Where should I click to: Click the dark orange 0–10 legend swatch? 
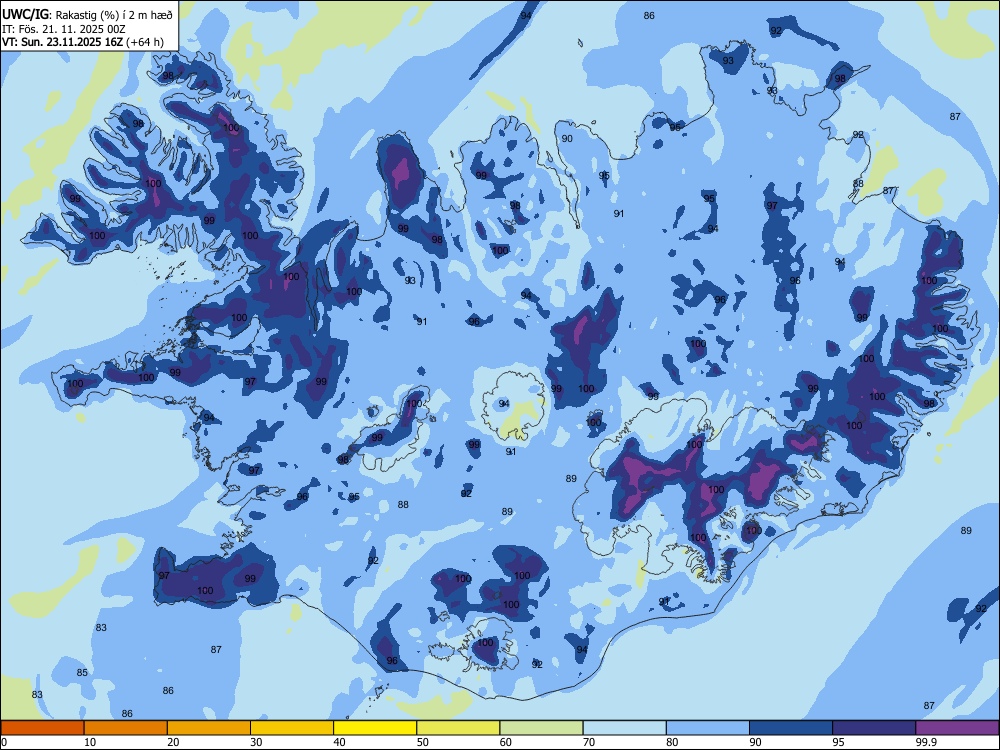42,728
